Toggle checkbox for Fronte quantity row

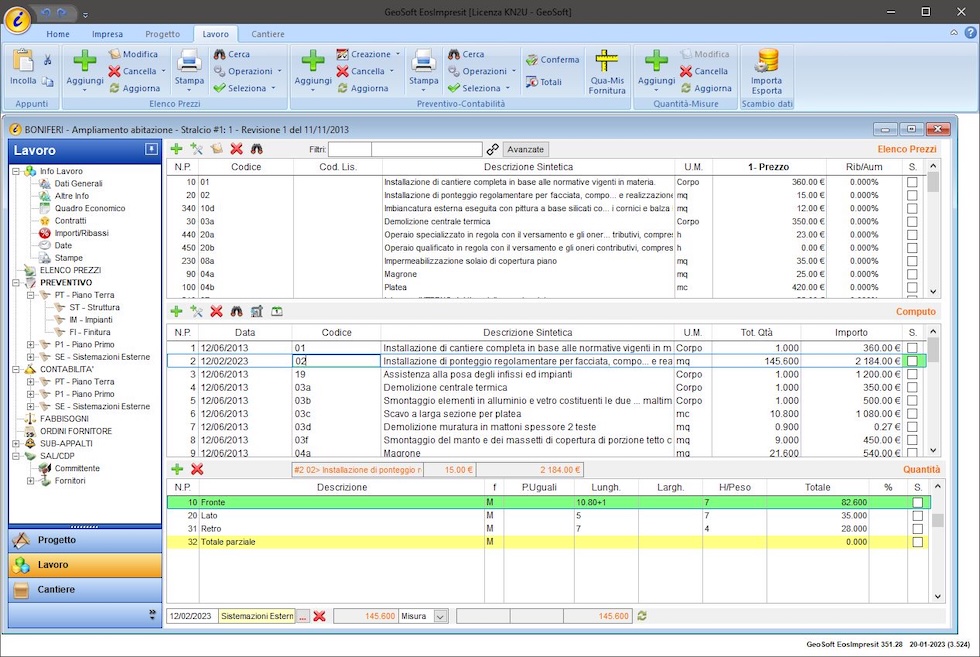tap(918, 502)
